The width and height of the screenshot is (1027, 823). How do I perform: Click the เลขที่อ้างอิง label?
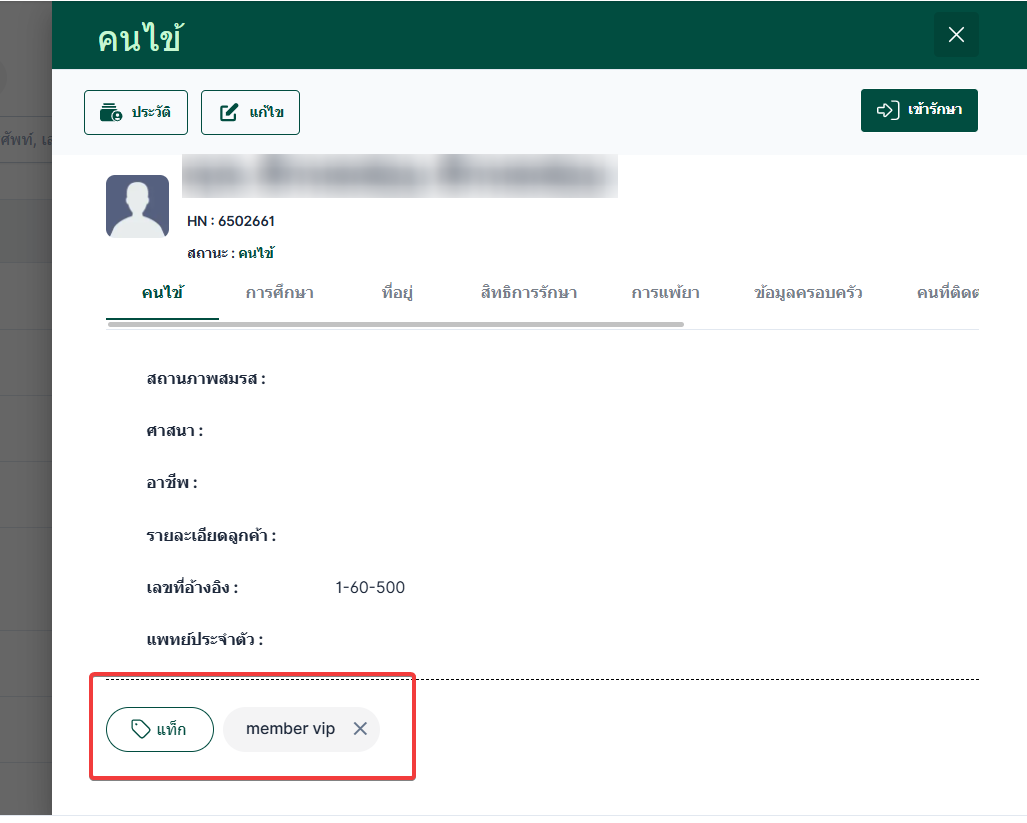point(192,587)
